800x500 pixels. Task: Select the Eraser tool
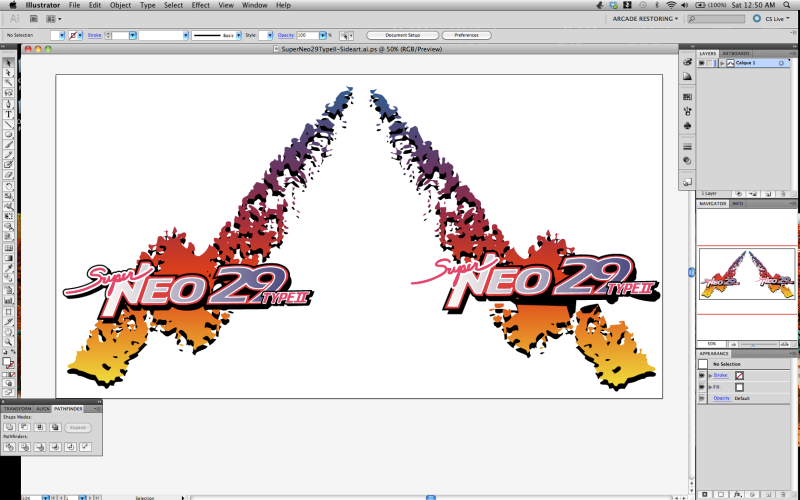click(8, 175)
